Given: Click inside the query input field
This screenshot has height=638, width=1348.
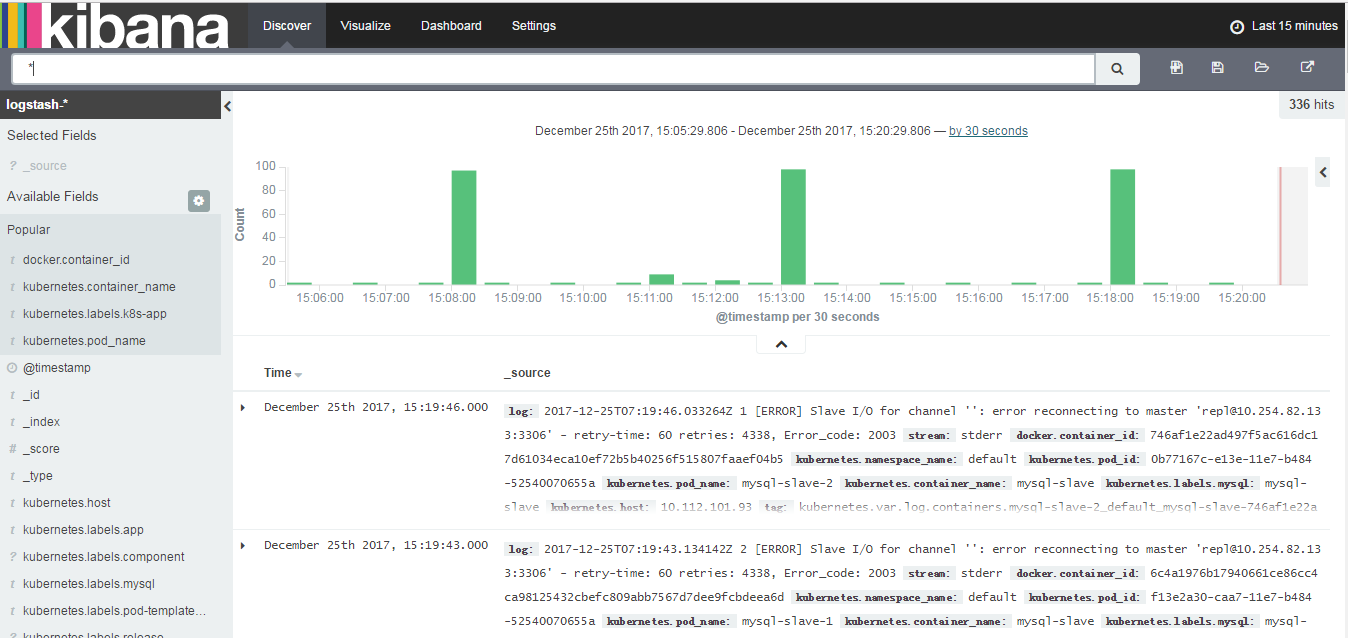Looking at the screenshot, I should click(550, 68).
